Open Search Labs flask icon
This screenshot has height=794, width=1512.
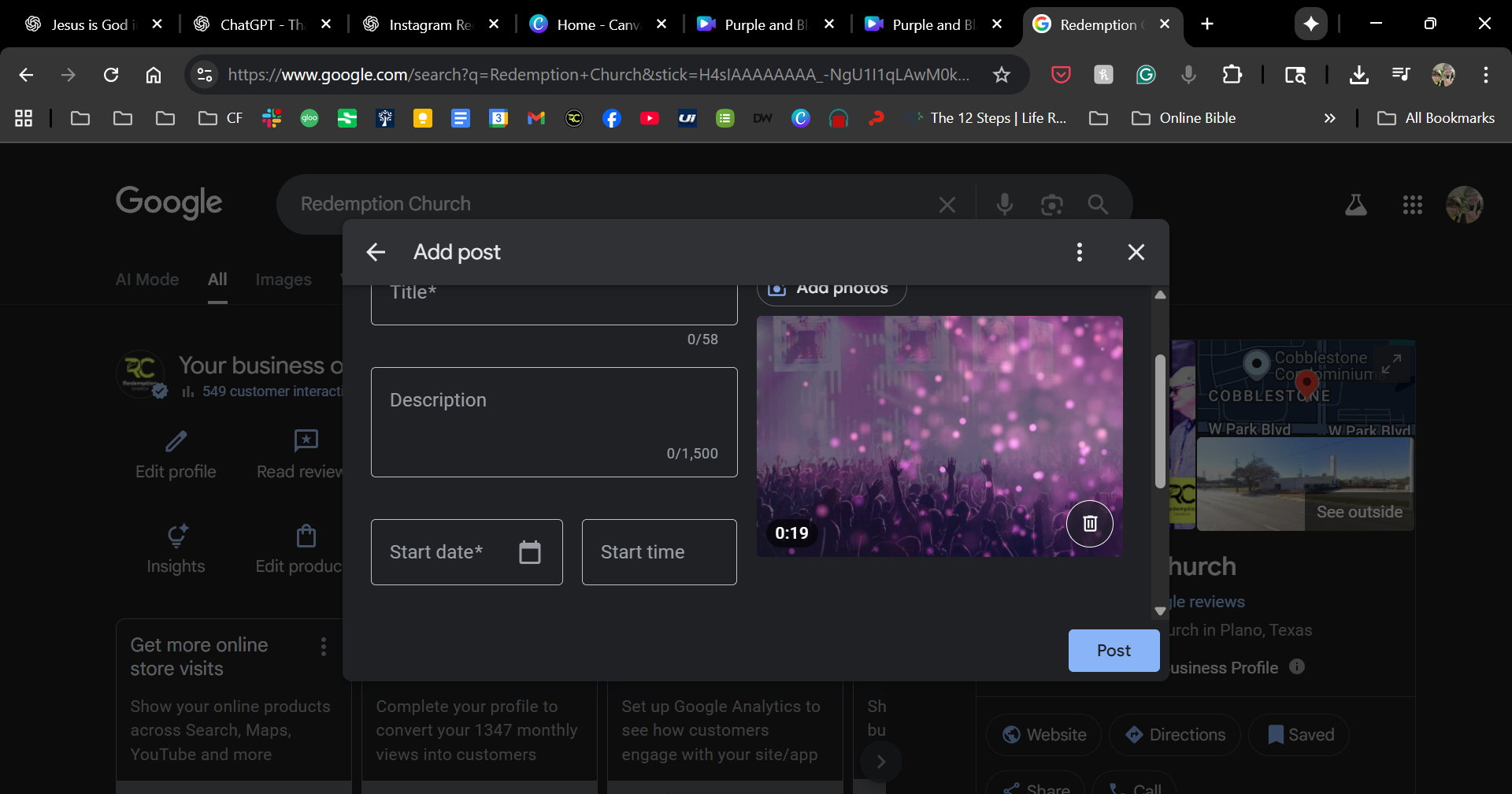(x=1355, y=206)
